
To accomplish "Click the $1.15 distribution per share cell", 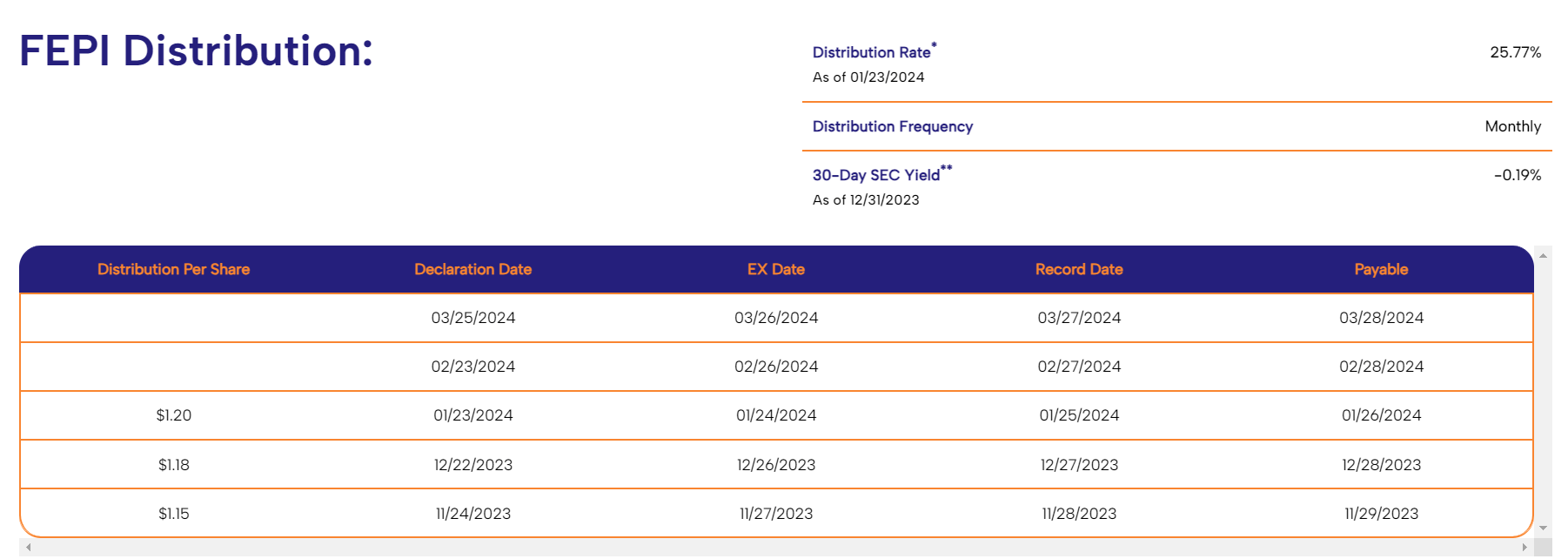I will [x=173, y=514].
